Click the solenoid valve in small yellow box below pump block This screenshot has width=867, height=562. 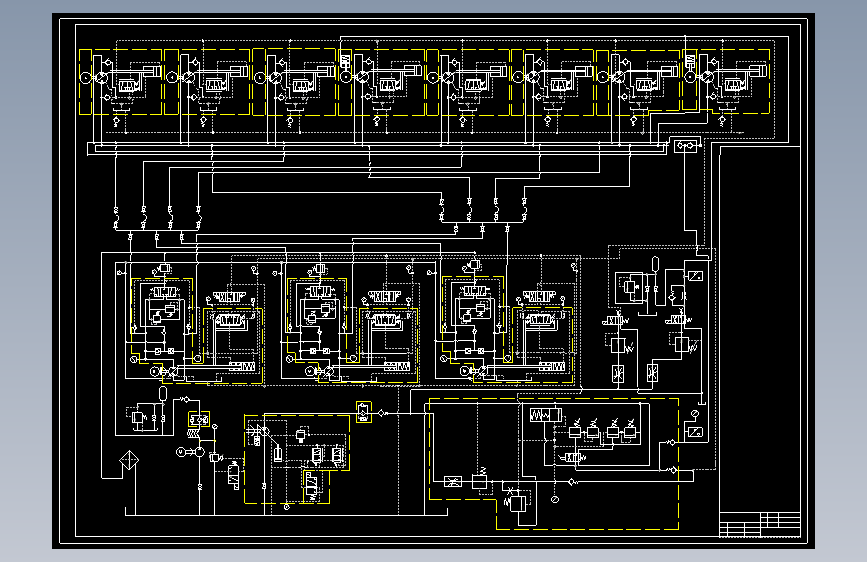click(x=312, y=486)
